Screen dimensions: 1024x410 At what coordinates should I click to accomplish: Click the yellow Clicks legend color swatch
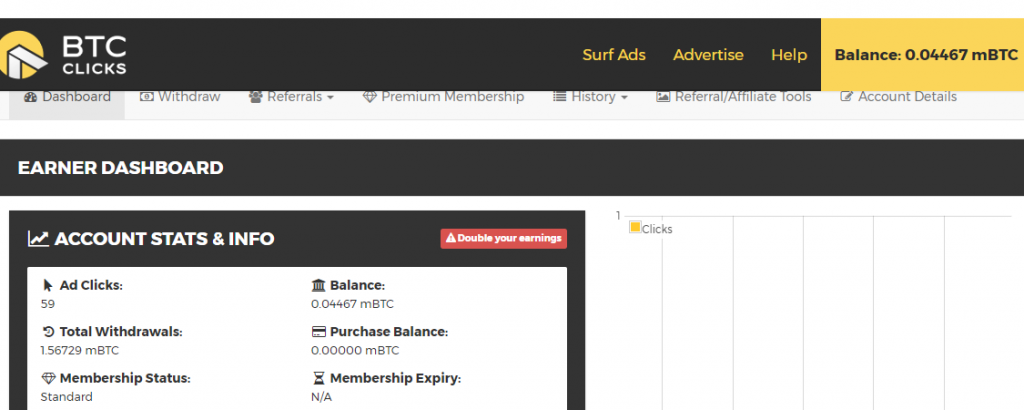(x=635, y=228)
